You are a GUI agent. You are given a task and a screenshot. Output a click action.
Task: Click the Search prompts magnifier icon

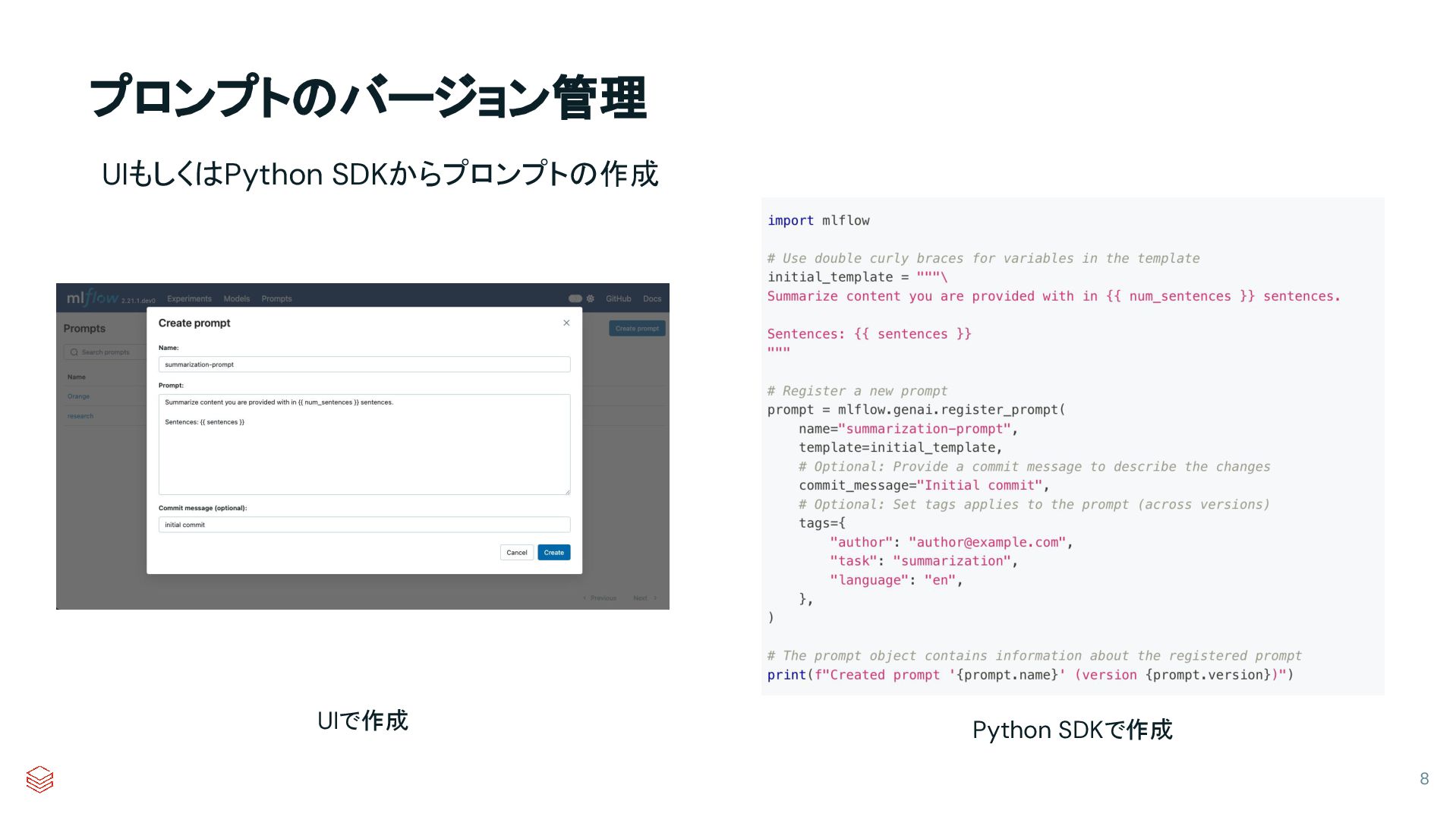[x=74, y=352]
